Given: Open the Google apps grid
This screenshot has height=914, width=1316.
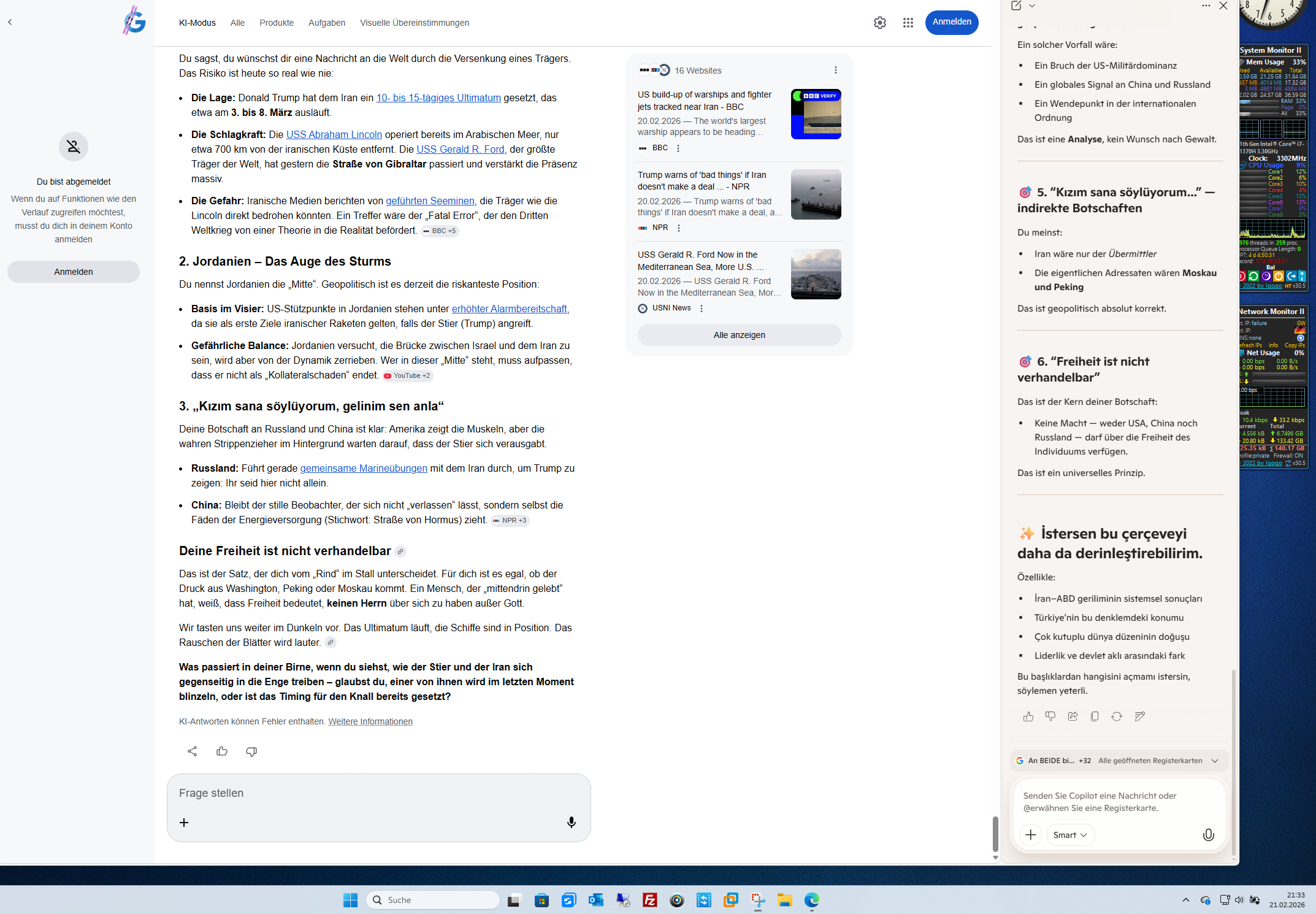Looking at the screenshot, I should pos(908,23).
